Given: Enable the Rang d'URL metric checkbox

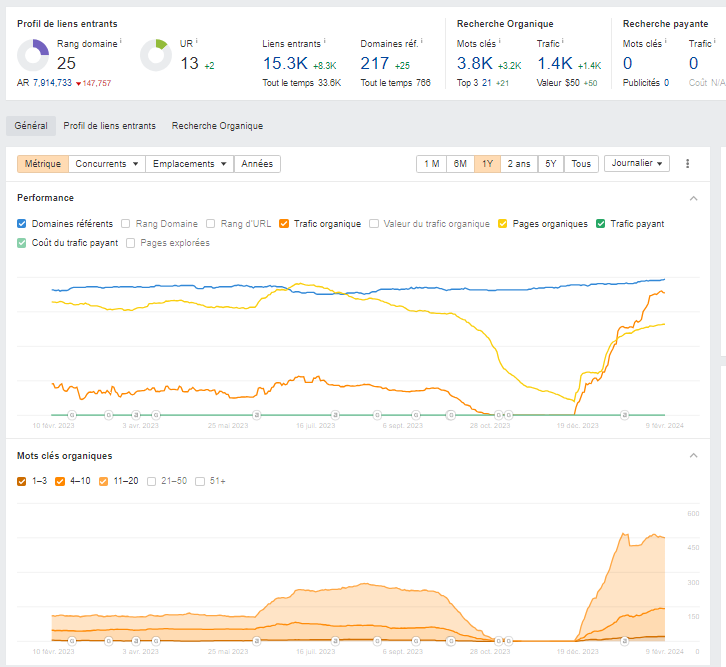Looking at the screenshot, I should 211,224.
